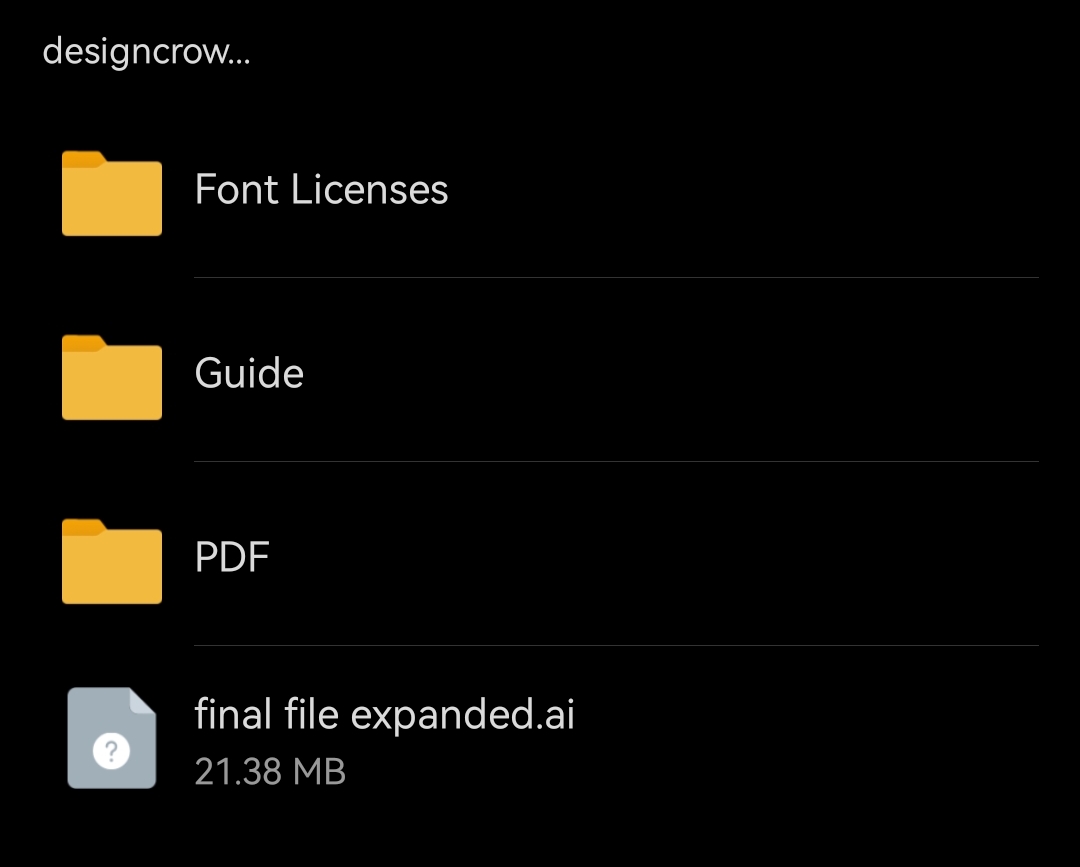
Task: Click the orange tab of PDF folder icon
Action: (x=84, y=526)
